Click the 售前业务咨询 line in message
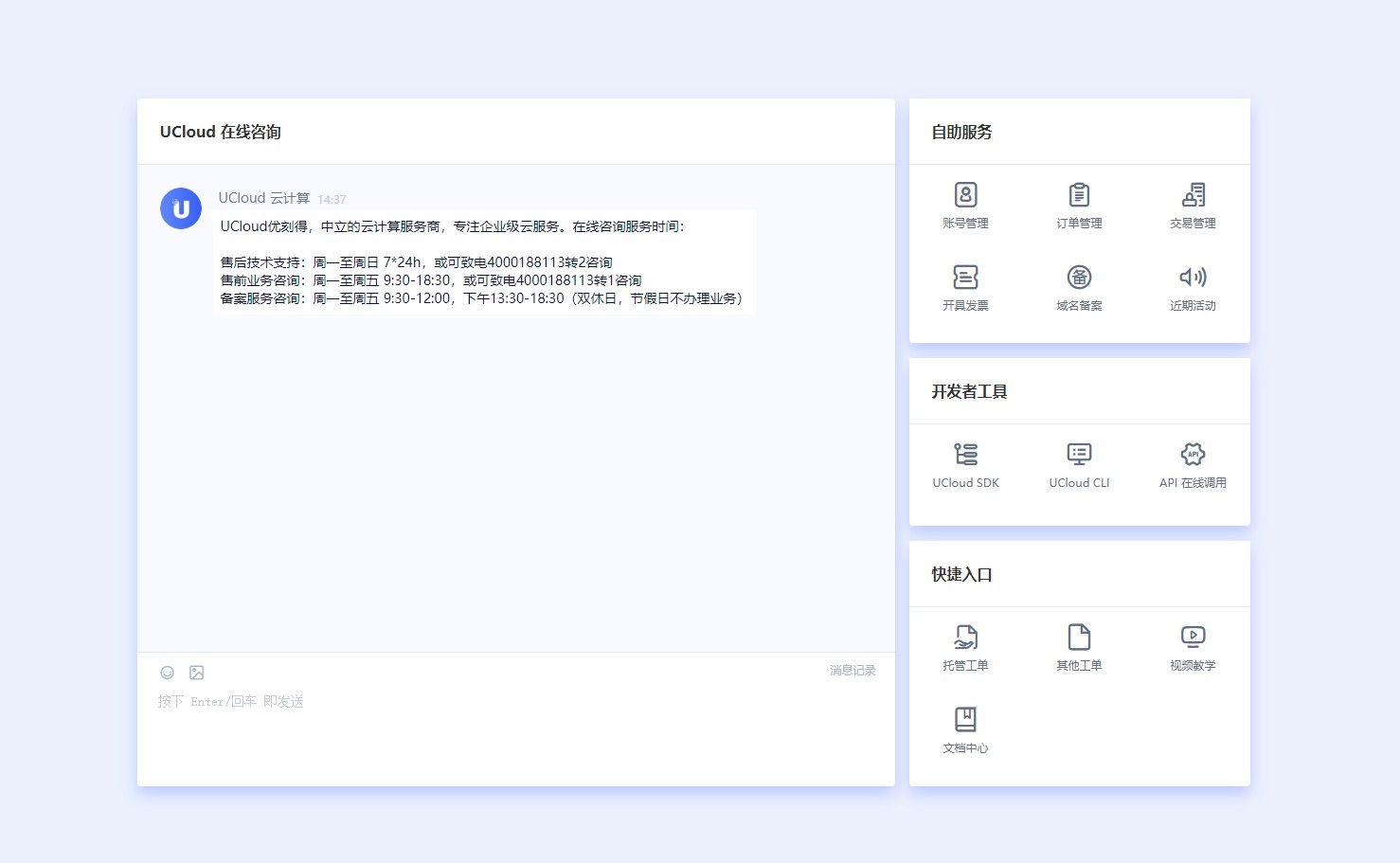 [x=431, y=280]
